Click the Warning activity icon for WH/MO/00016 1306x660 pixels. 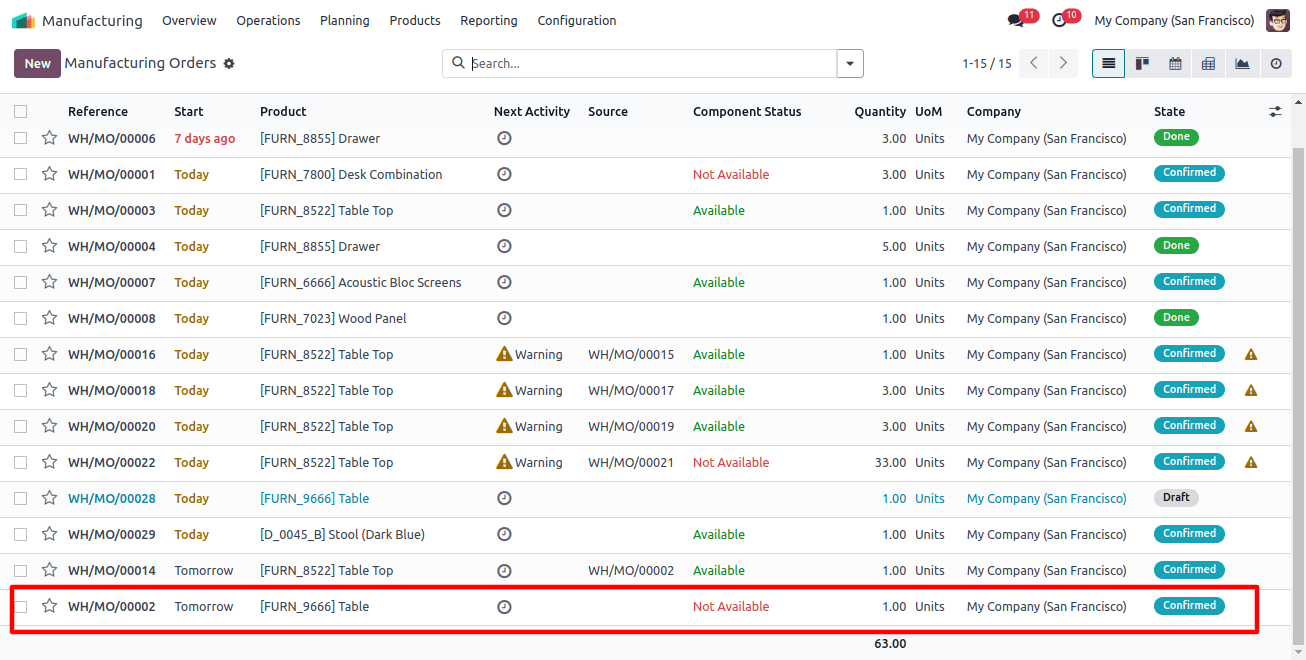point(504,354)
